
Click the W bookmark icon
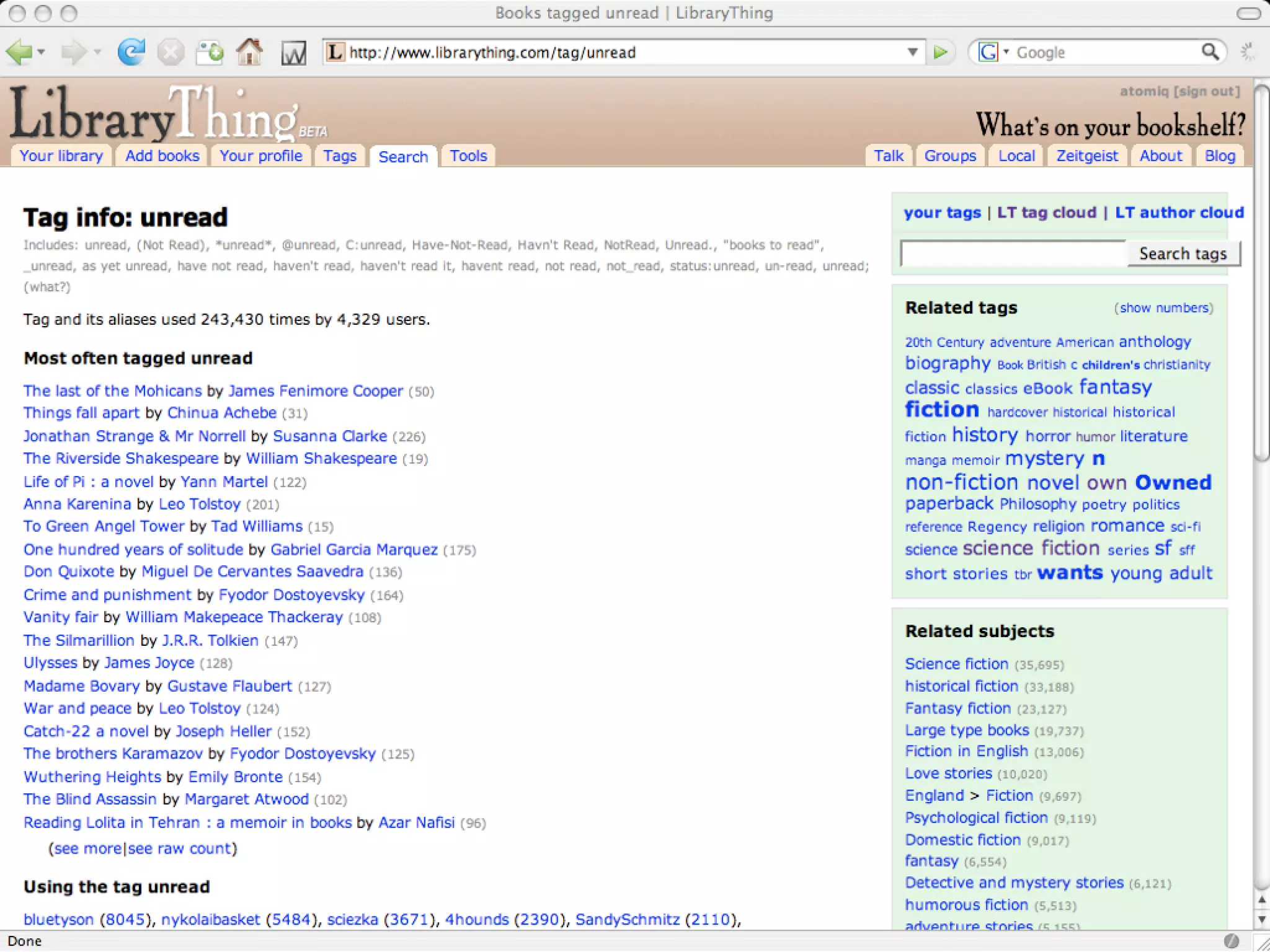(x=293, y=53)
